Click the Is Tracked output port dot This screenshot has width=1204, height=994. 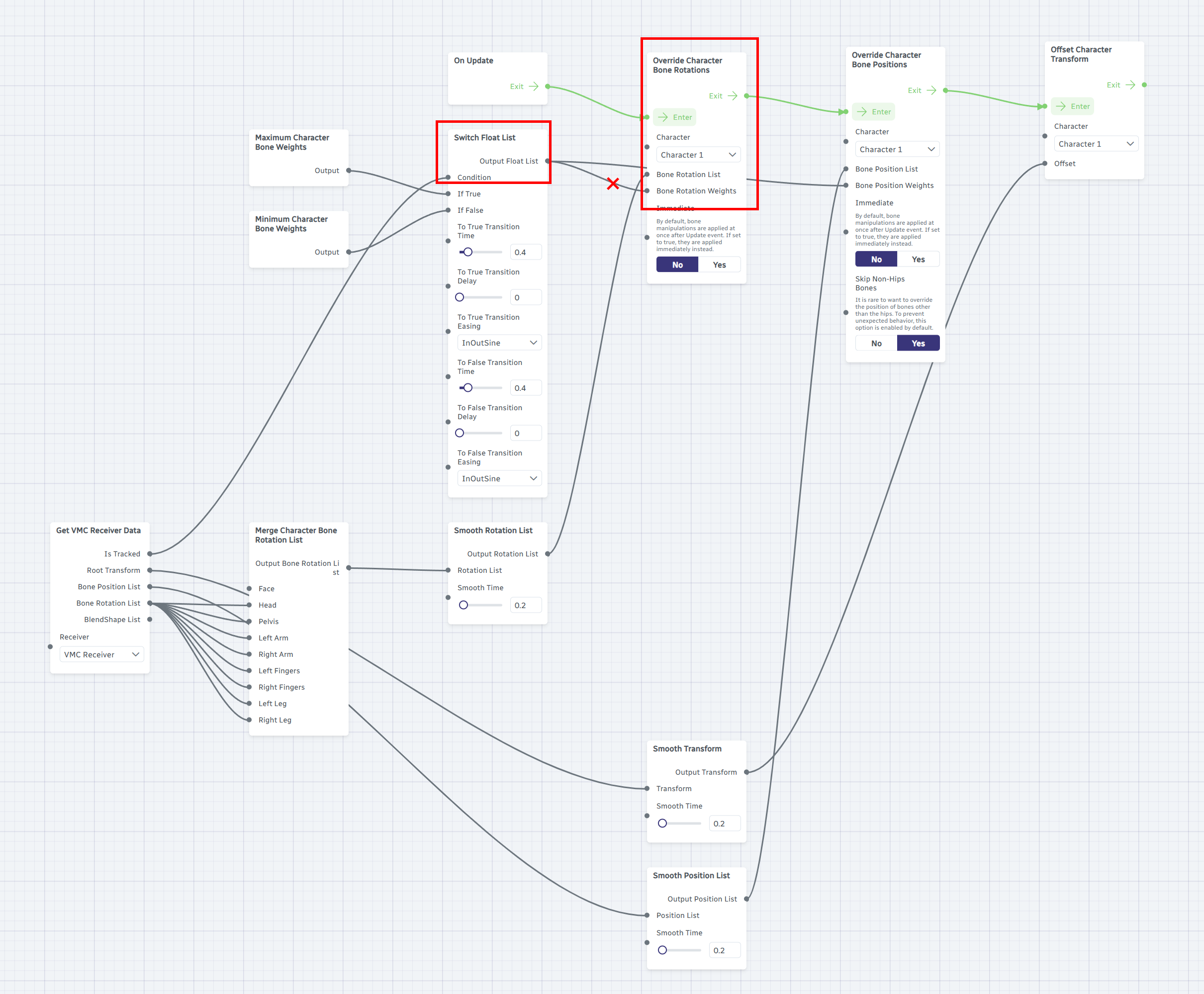click(x=149, y=553)
